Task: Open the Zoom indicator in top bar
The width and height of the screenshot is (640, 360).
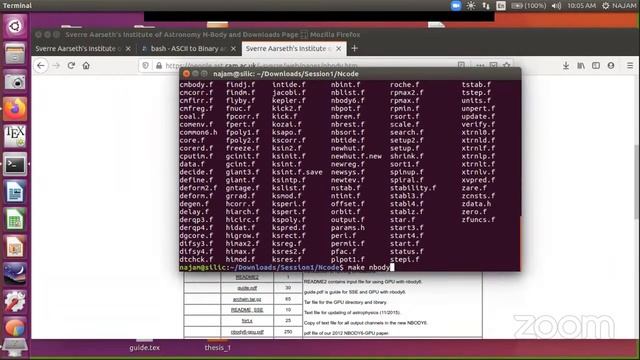Action: pyautogui.click(x=456, y=6)
